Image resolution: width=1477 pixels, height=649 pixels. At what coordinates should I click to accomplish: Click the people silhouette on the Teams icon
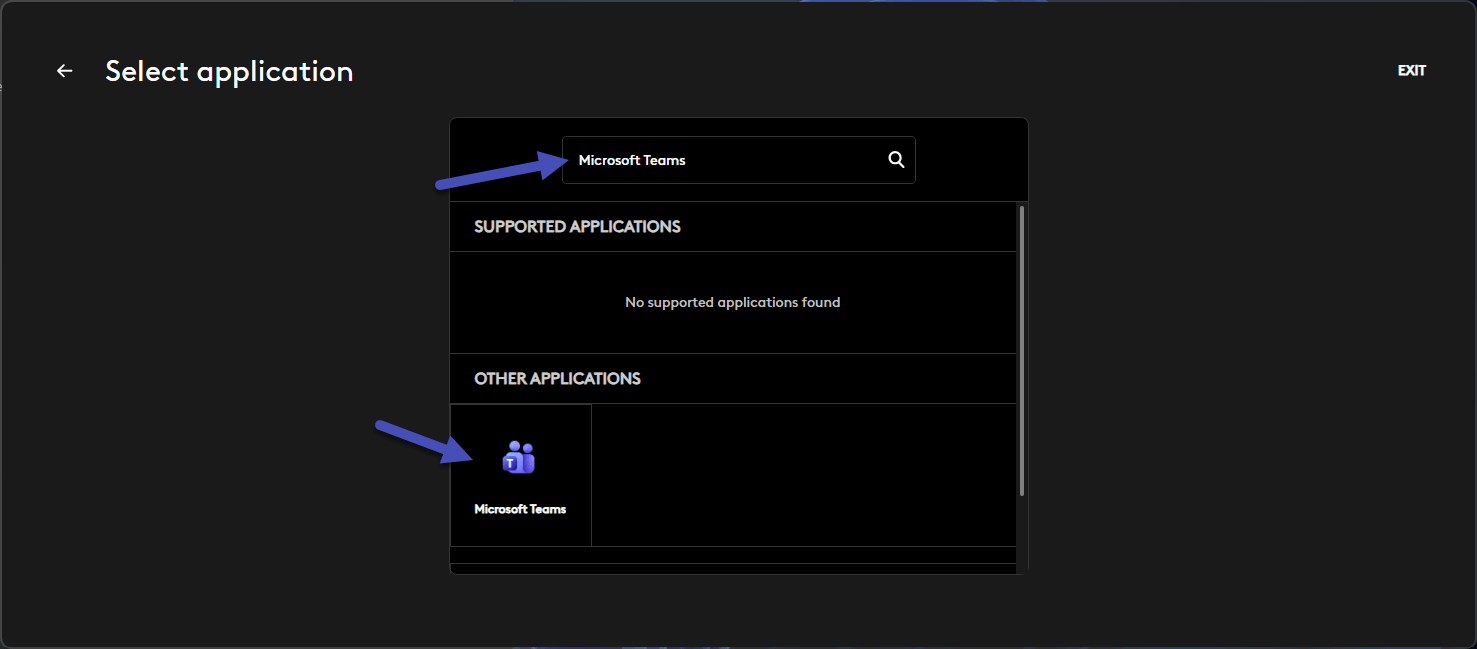click(524, 453)
